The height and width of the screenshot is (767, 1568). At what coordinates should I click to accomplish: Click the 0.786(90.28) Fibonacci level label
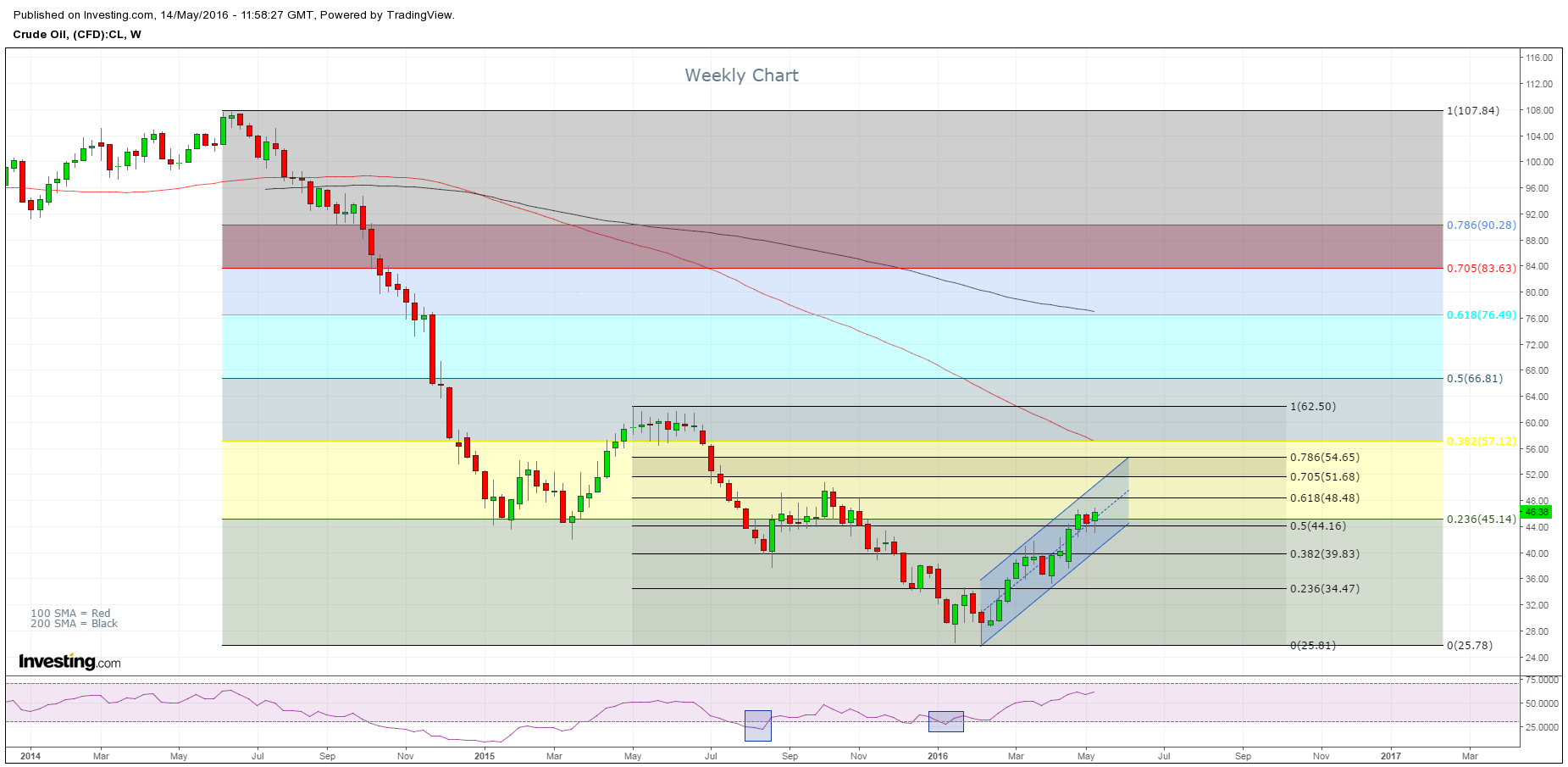pos(1481,225)
